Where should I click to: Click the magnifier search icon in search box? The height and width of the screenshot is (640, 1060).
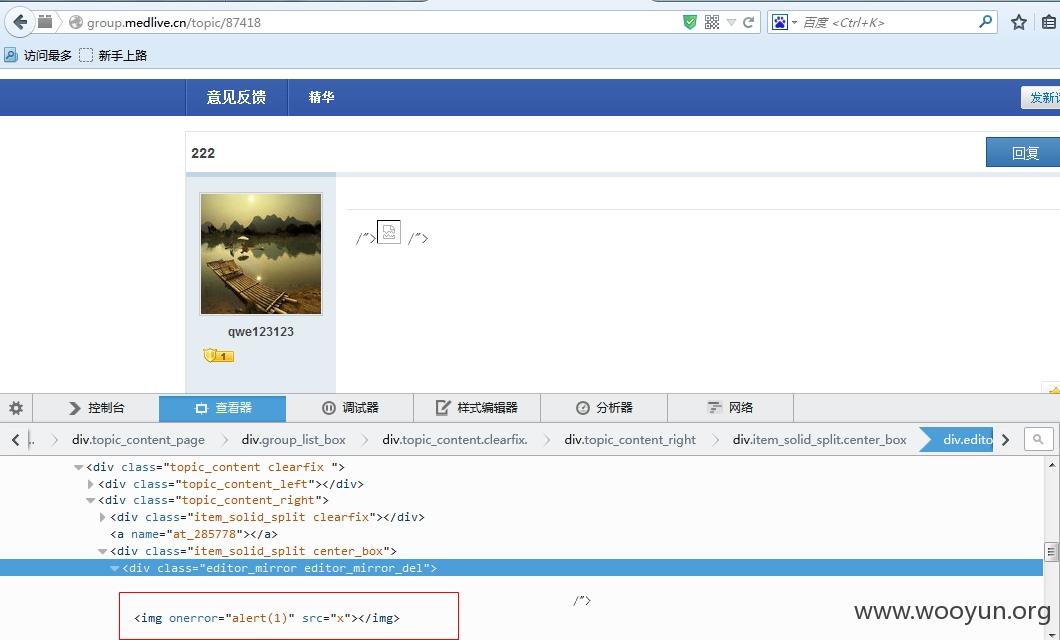[x=985, y=22]
